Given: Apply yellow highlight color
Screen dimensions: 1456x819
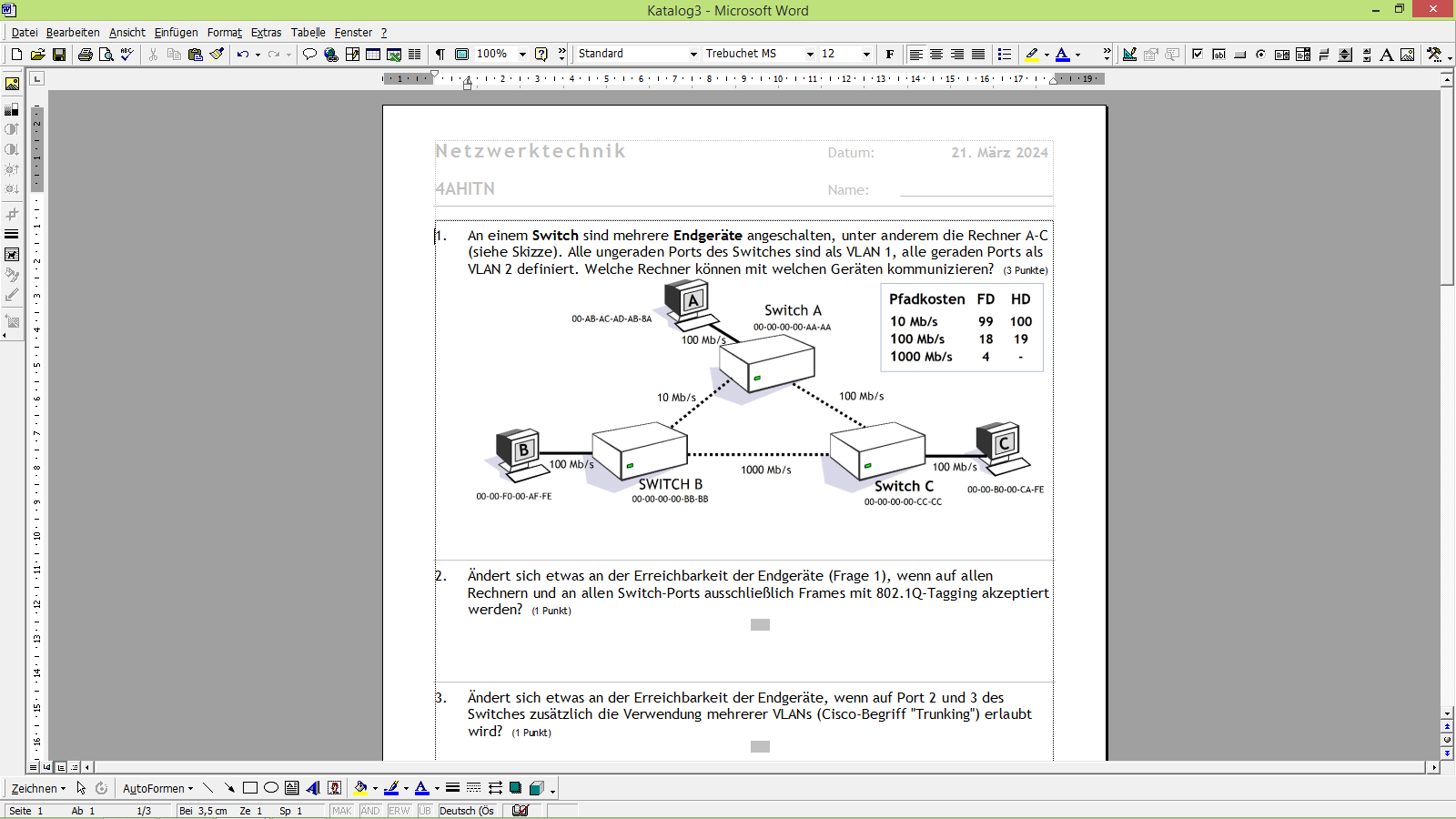Looking at the screenshot, I should [1032, 55].
